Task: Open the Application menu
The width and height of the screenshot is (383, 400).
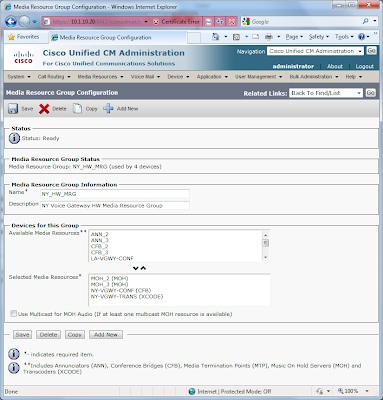Action: pos(212,77)
